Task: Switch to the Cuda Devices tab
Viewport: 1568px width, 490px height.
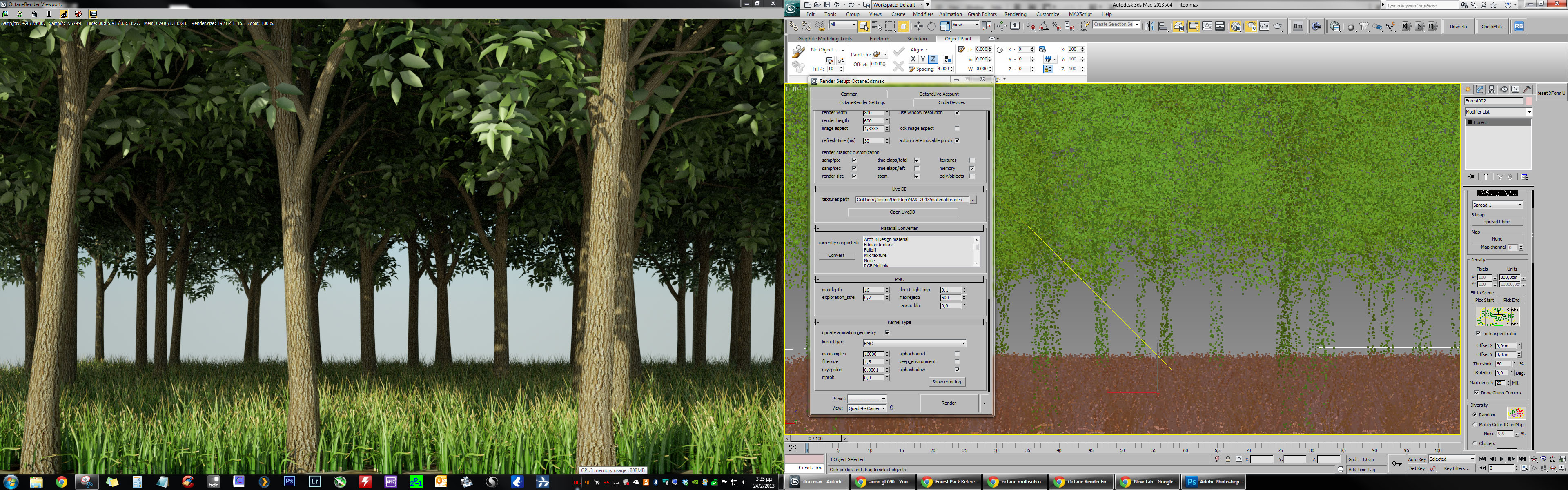Action: (951, 102)
